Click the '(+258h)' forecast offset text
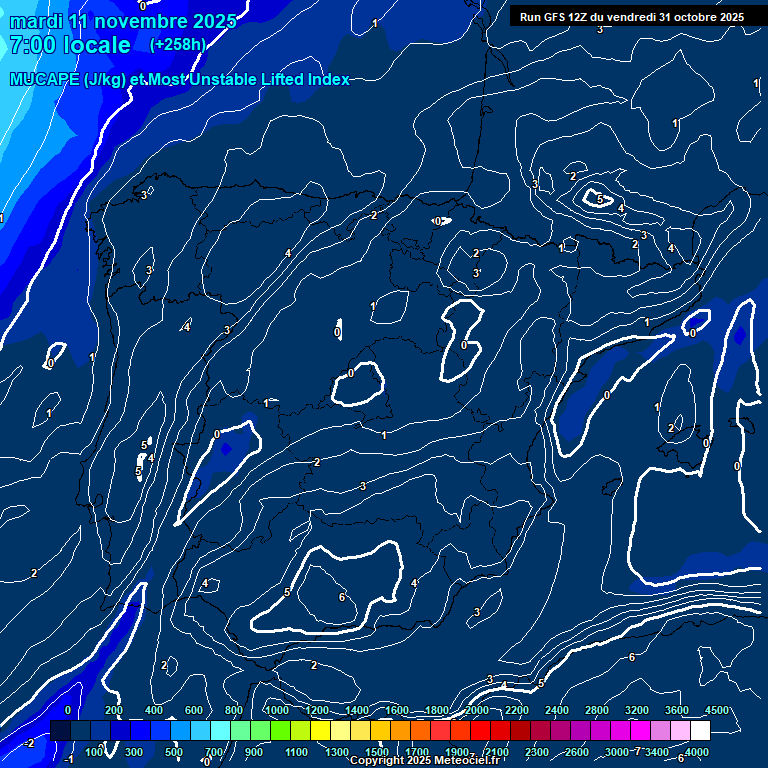 [x=177, y=45]
